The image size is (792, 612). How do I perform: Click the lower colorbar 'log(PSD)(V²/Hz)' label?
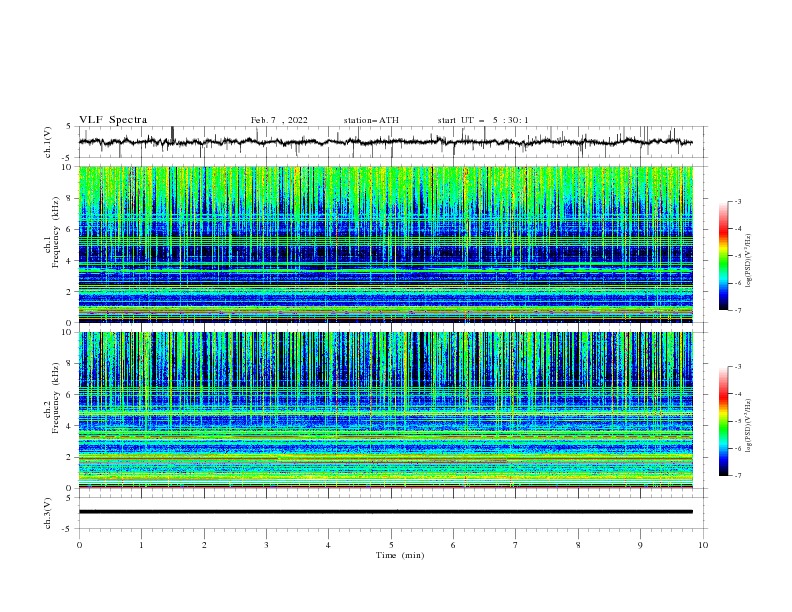click(x=749, y=425)
